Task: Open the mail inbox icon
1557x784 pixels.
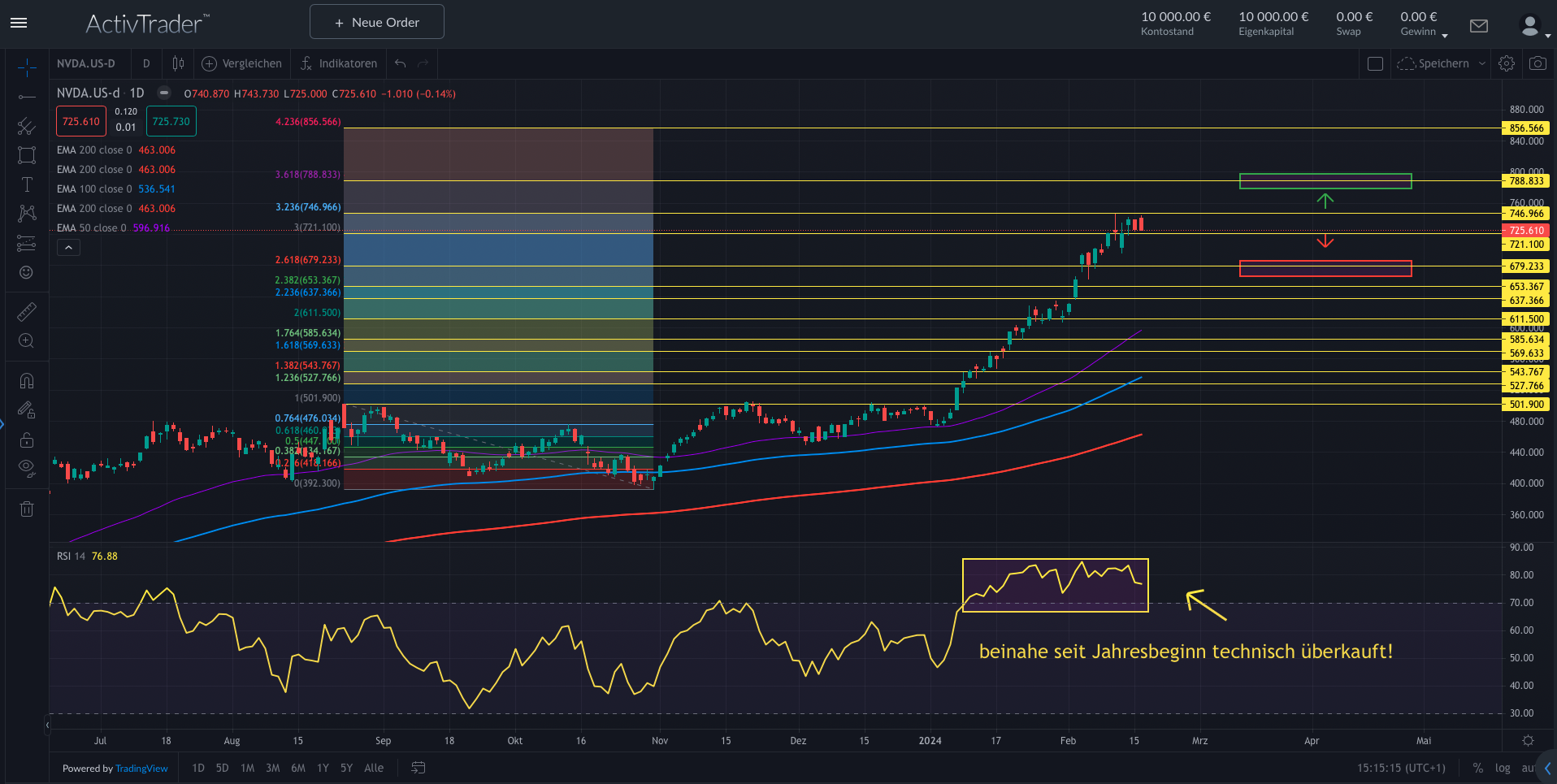Action: click(x=1479, y=26)
